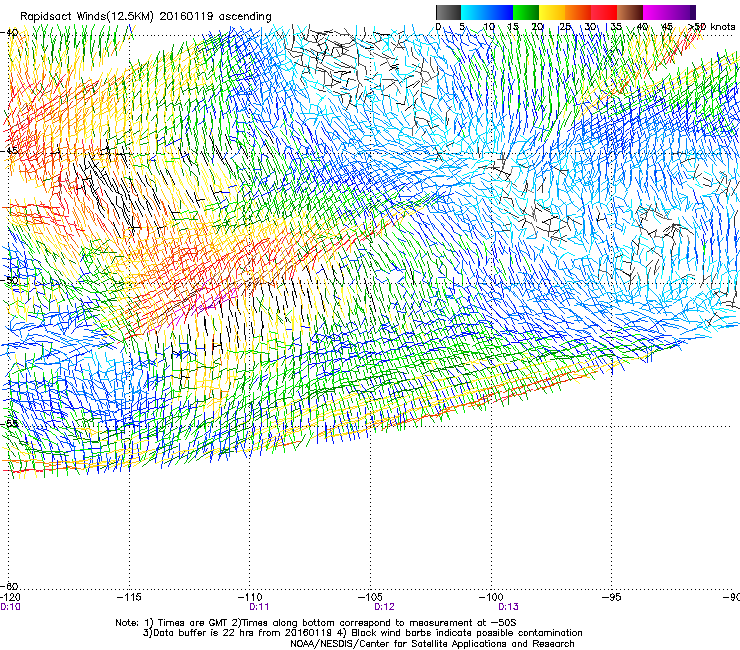Click the green 15-20 knots legend swatch
This screenshot has height=650, width=740.
tap(526, 12)
